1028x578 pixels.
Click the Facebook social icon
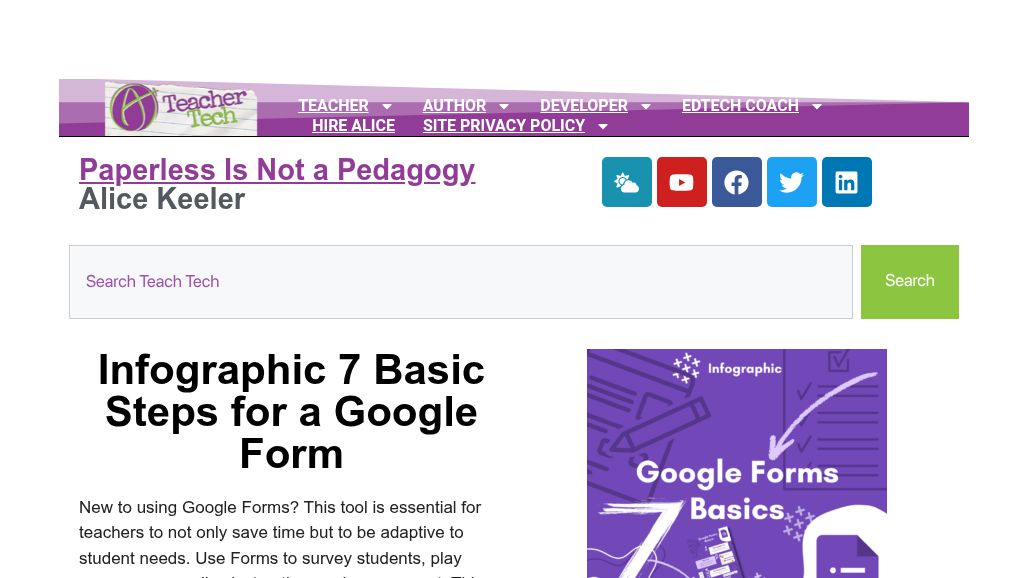tap(736, 182)
